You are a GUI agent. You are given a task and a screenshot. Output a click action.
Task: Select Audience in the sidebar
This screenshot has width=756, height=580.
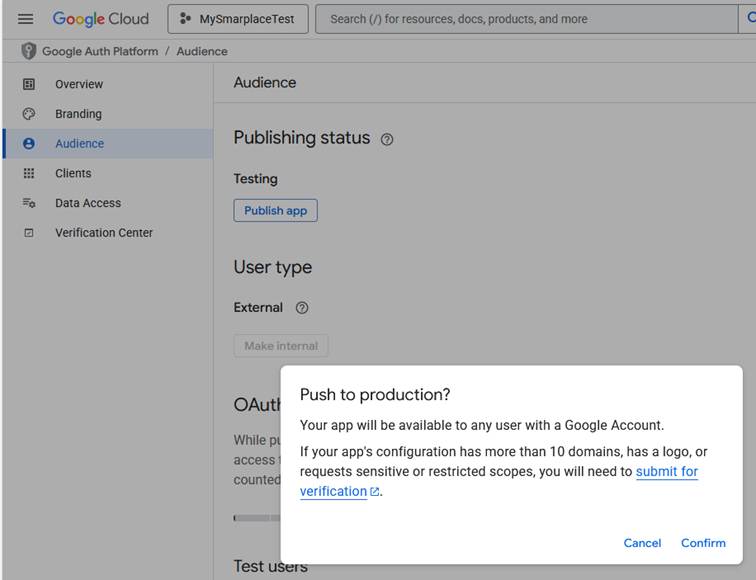(x=79, y=144)
